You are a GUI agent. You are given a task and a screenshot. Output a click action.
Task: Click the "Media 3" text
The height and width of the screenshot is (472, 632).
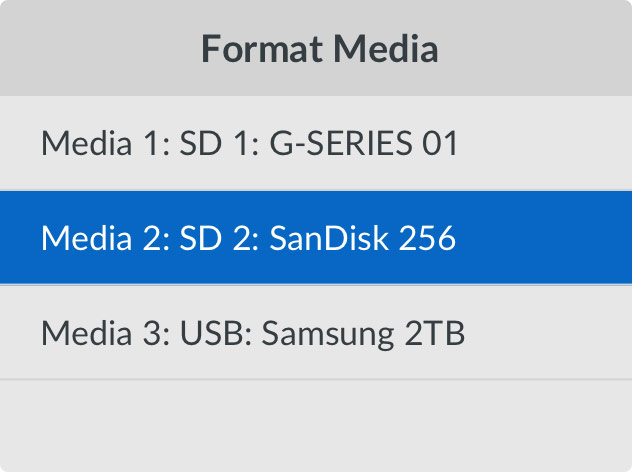tap(98, 332)
